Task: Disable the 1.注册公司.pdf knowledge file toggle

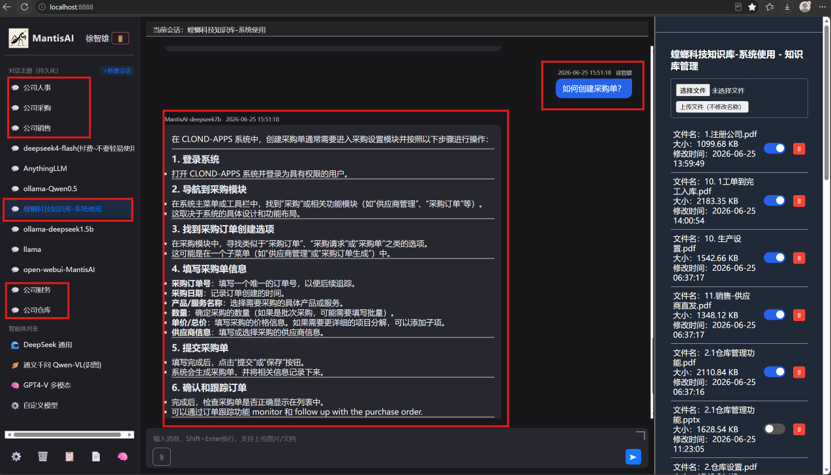Action: 774,148
